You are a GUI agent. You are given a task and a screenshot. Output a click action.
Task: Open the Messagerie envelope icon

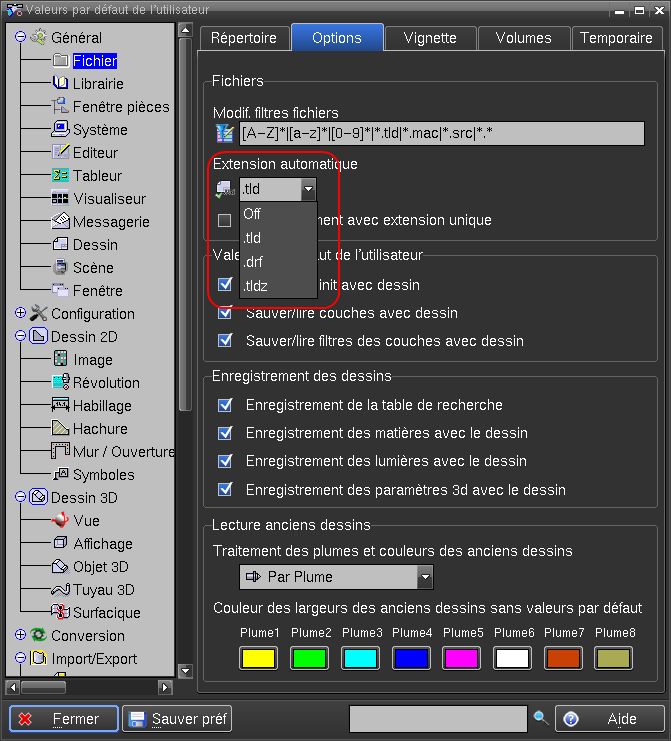60,222
